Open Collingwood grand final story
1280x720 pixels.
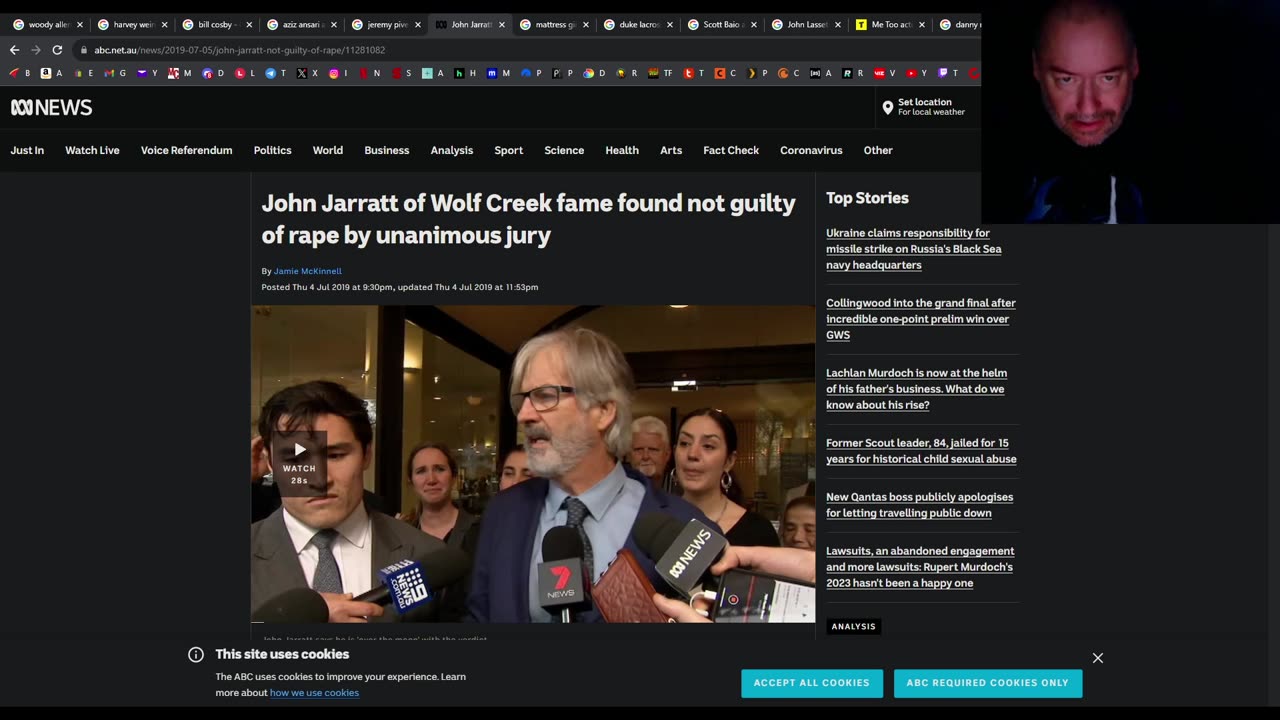(920, 319)
